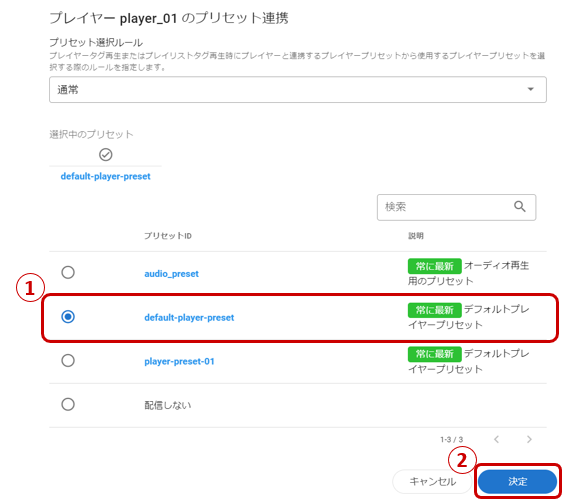Screen dimensions: 568x502
Task: Choose the 配信しない radio option
Action: (68, 404)
